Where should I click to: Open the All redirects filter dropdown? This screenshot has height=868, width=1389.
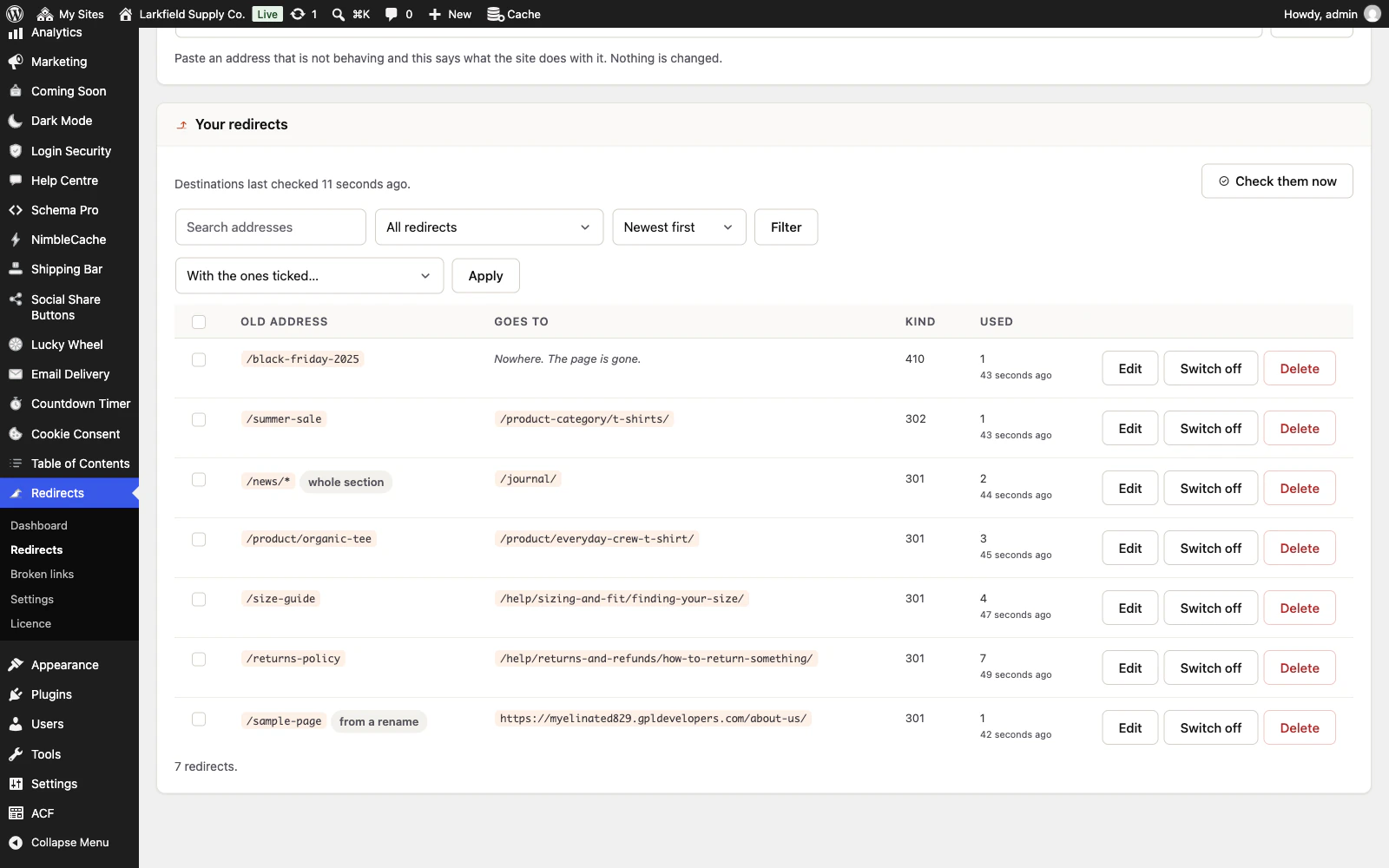(x=489, y=227)
